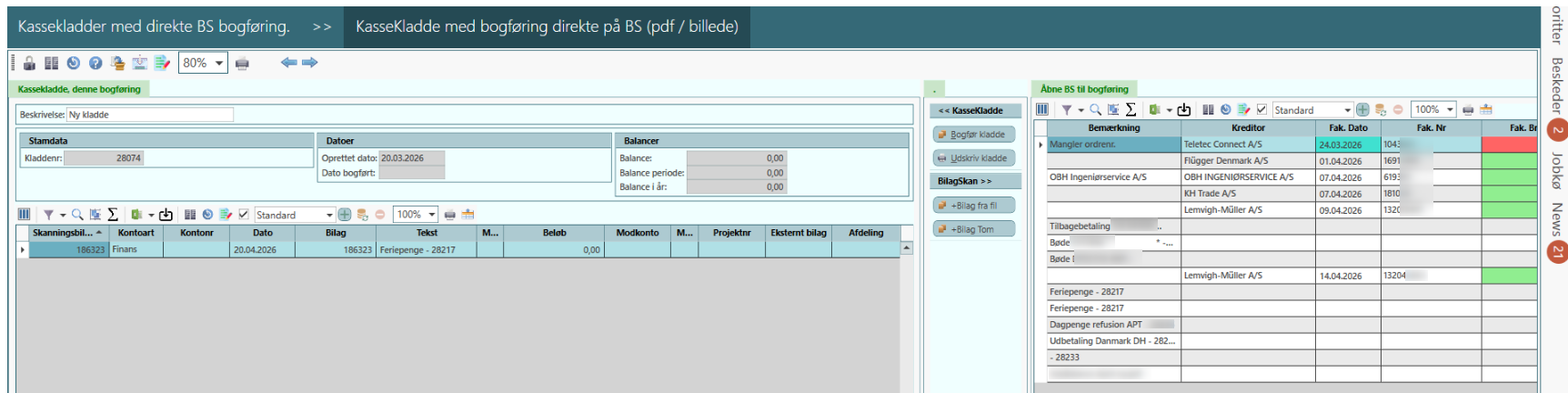Toggle the checkbox beside Standard in Åbne BS toolbar
The width and height of the screenshot is (1568, 393).
[1261, 110]
